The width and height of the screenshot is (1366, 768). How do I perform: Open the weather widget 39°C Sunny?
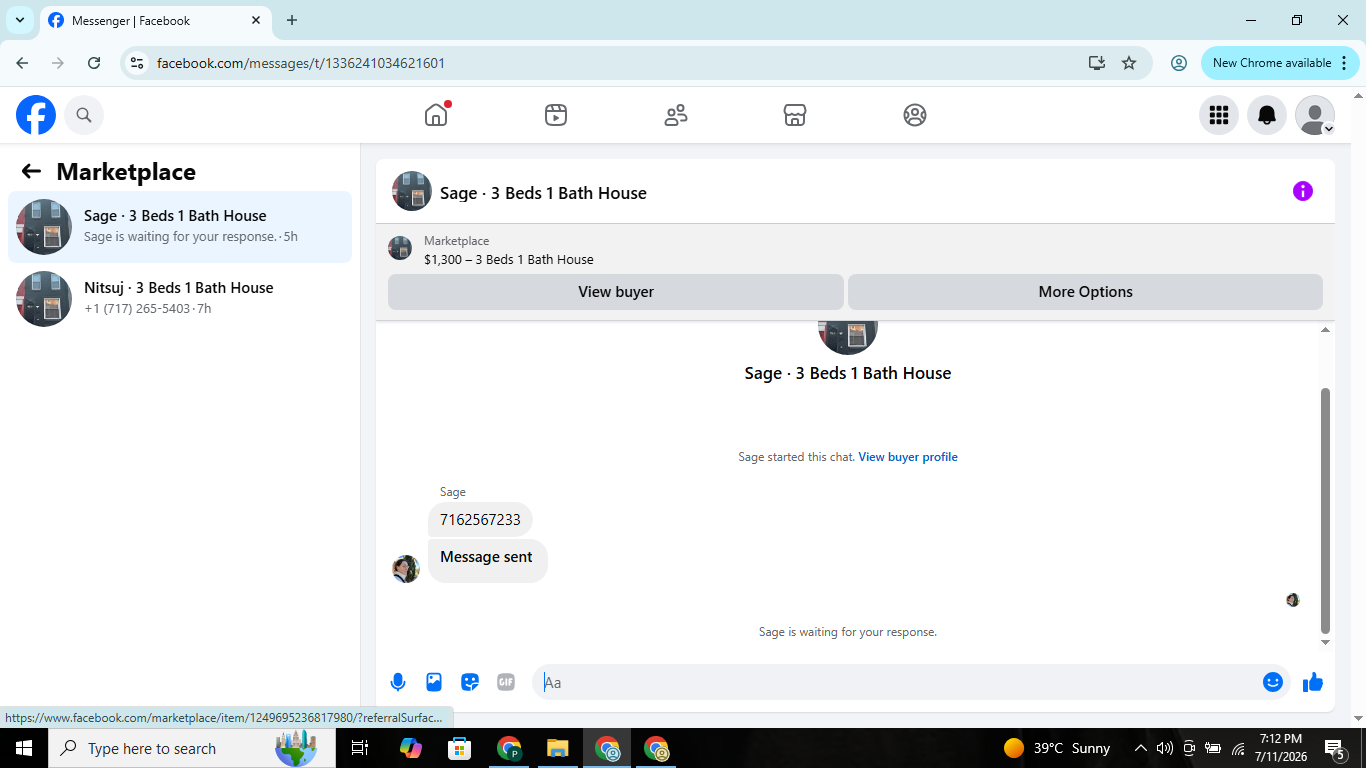[x=1057, y=748]
